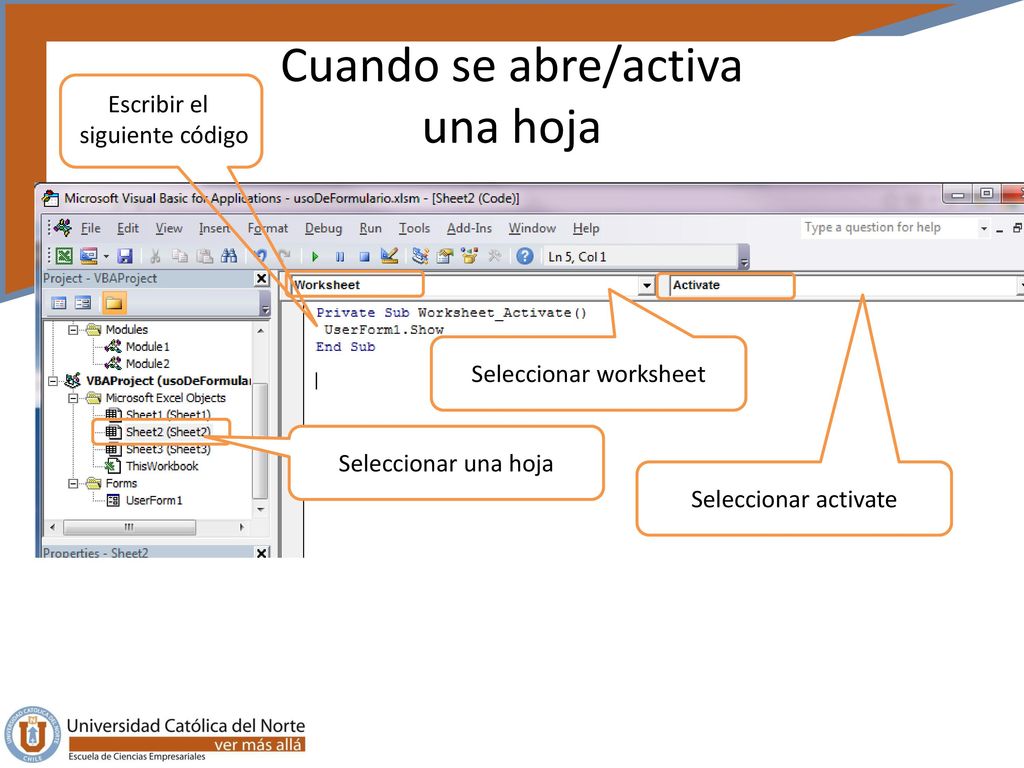This screenshot has height=768, width=1024.
Task: Open the File menu
Action: tap(91, 228)
